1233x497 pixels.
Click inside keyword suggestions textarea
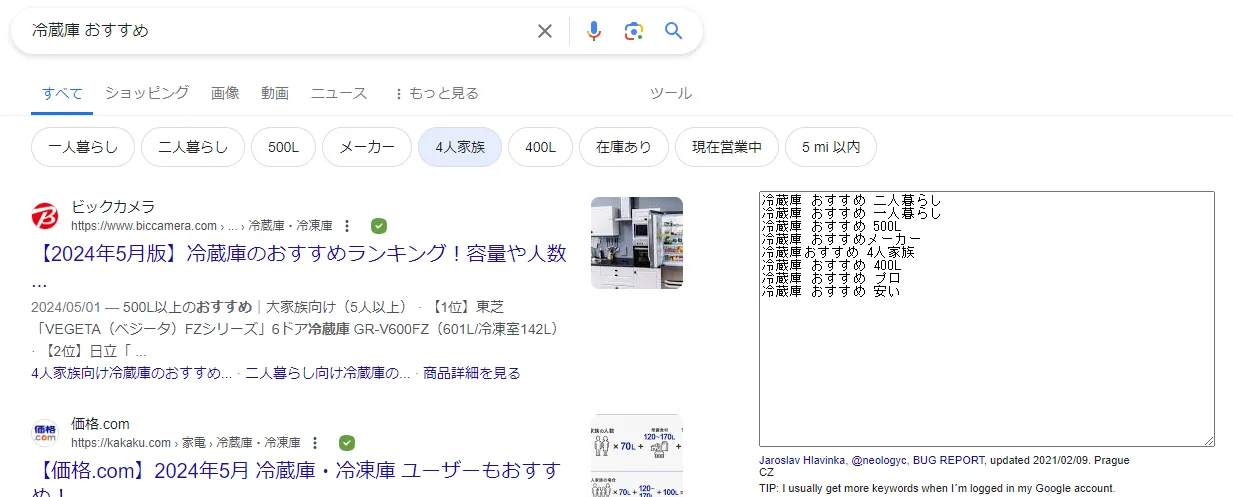(x=987, y=318)
